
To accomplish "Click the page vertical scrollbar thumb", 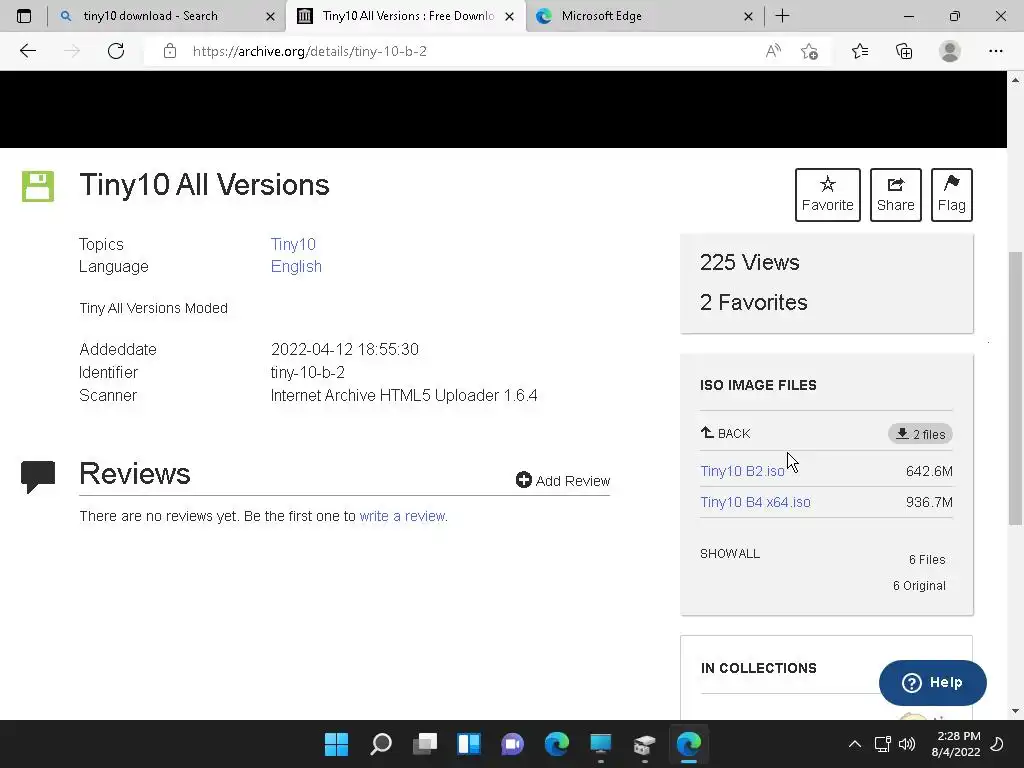I will pyautogui.click(x=1015, y=388).
